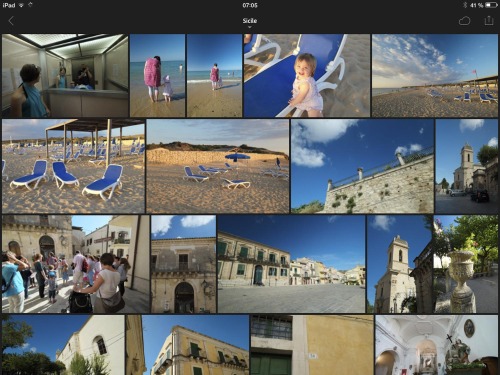Open the cloud sync status icon
Viewport: 500px width, 375px height.
tap(464, 21)
